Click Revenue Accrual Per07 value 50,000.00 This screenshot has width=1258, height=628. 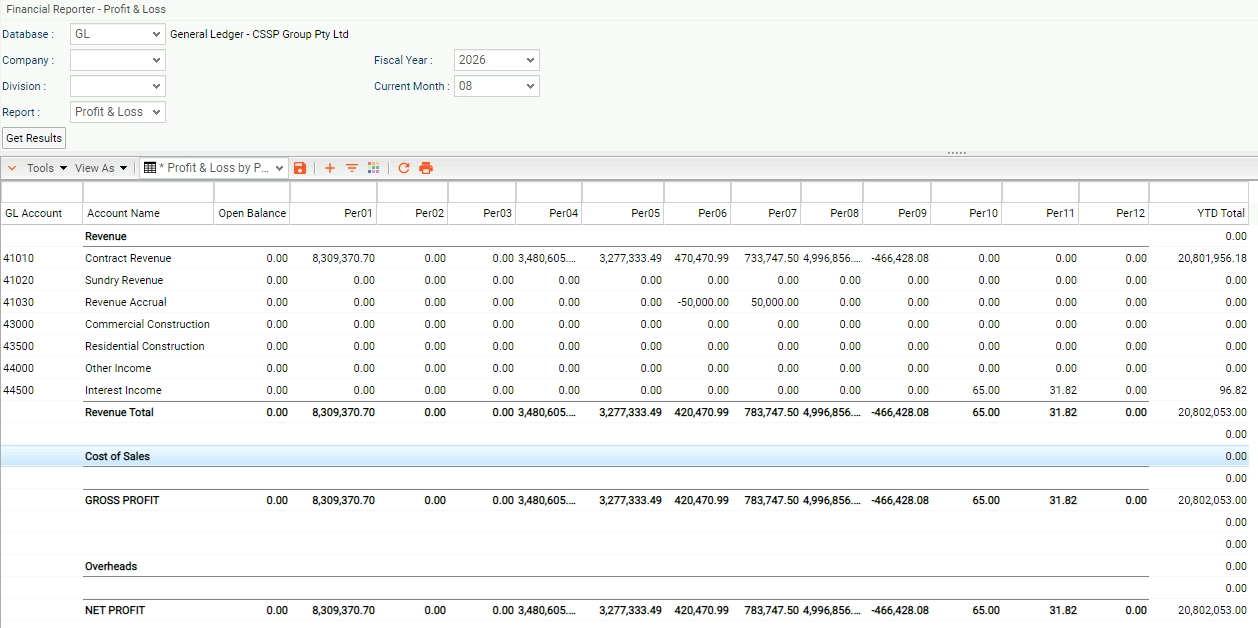[x=775, y=302]
